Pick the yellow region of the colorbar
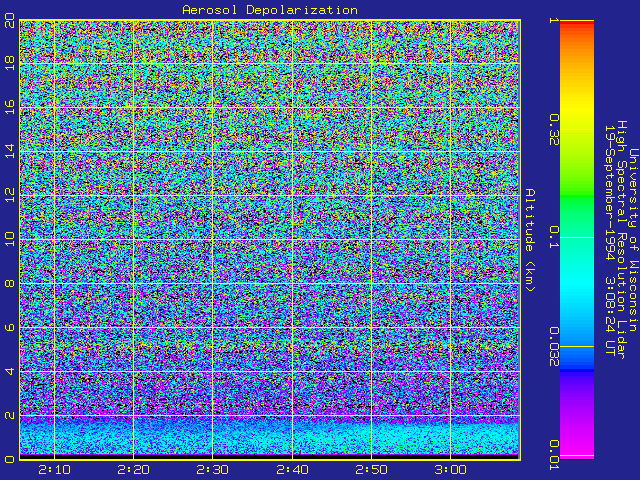 (577, 110)
